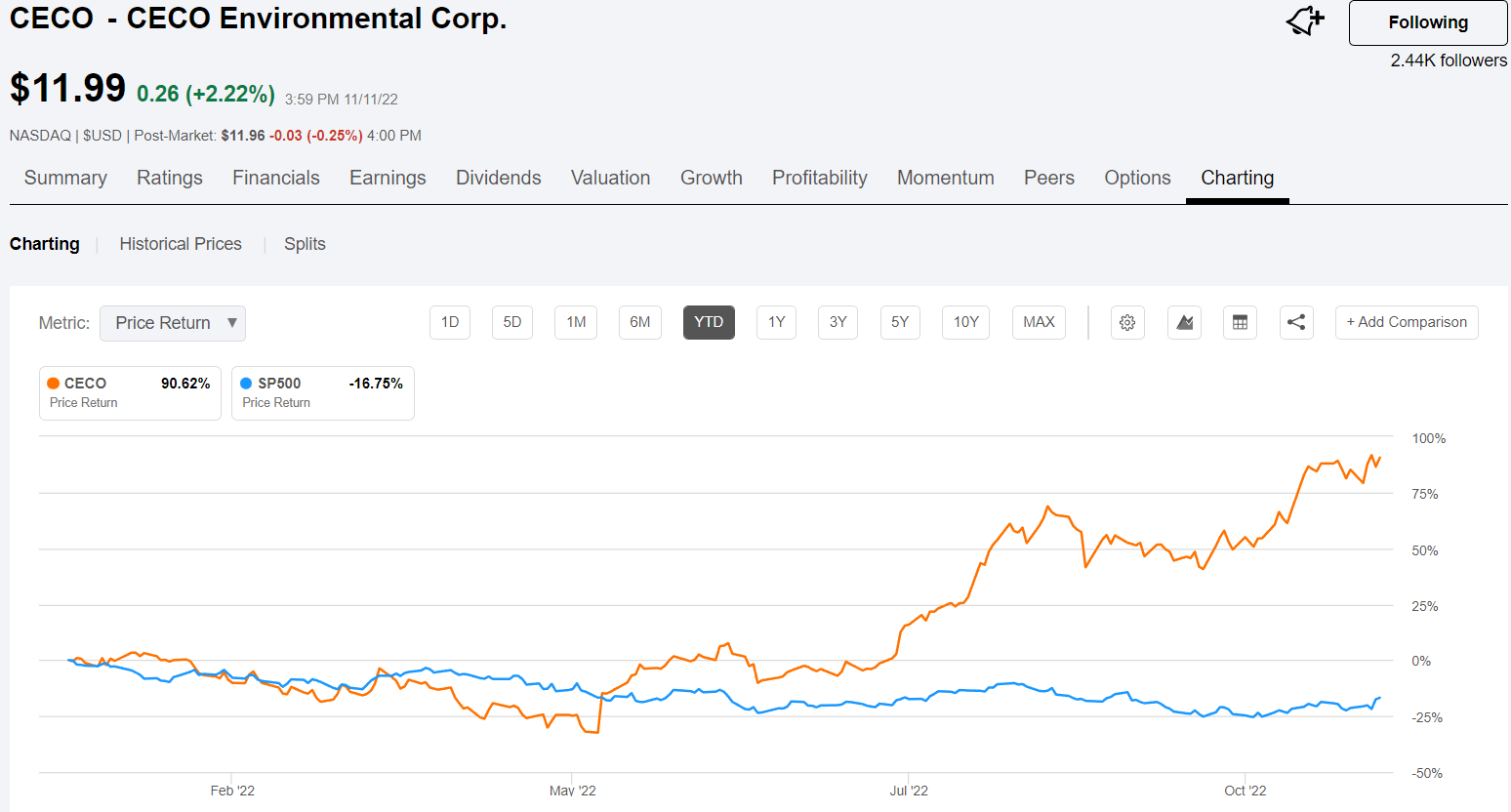
Task: Select the YTD time range
Action: [709, 323]
